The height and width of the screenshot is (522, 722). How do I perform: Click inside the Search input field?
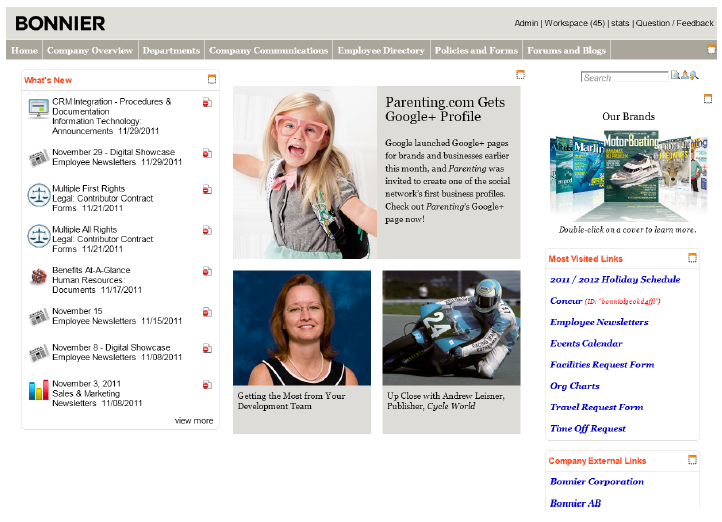[x=624, y=77]
